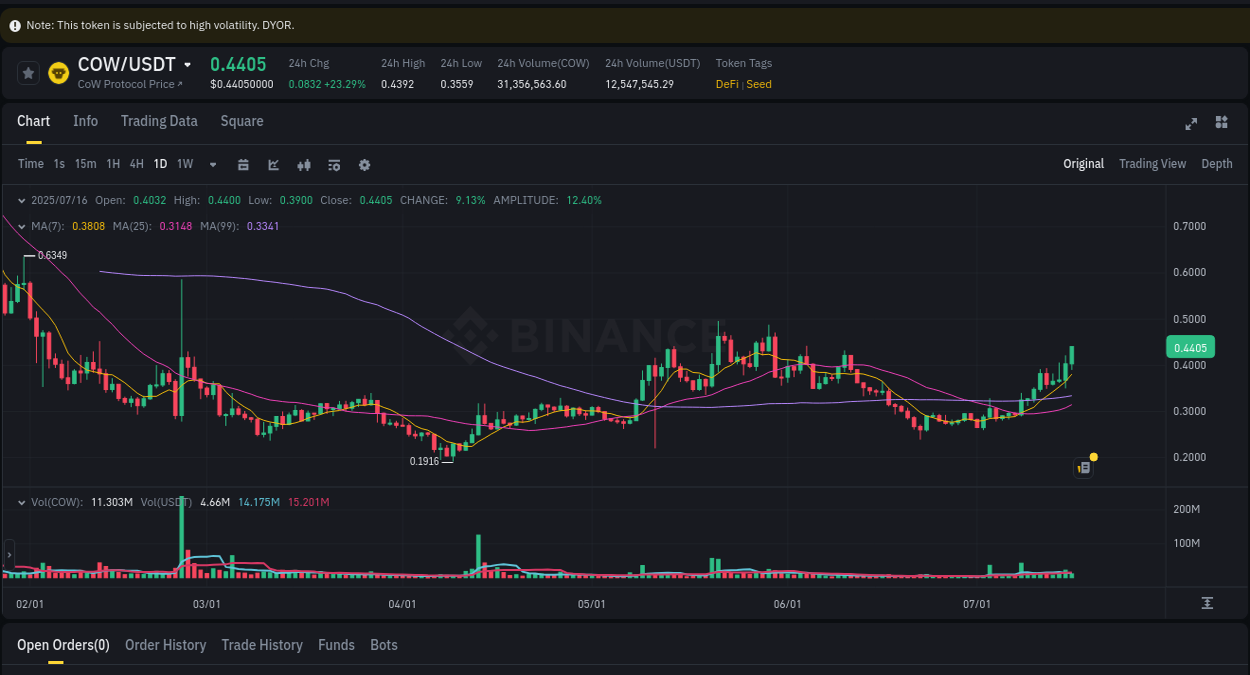1250x675 pixels.
Task: Open the trade markers candle-pair icon
Action: point(303,164)
